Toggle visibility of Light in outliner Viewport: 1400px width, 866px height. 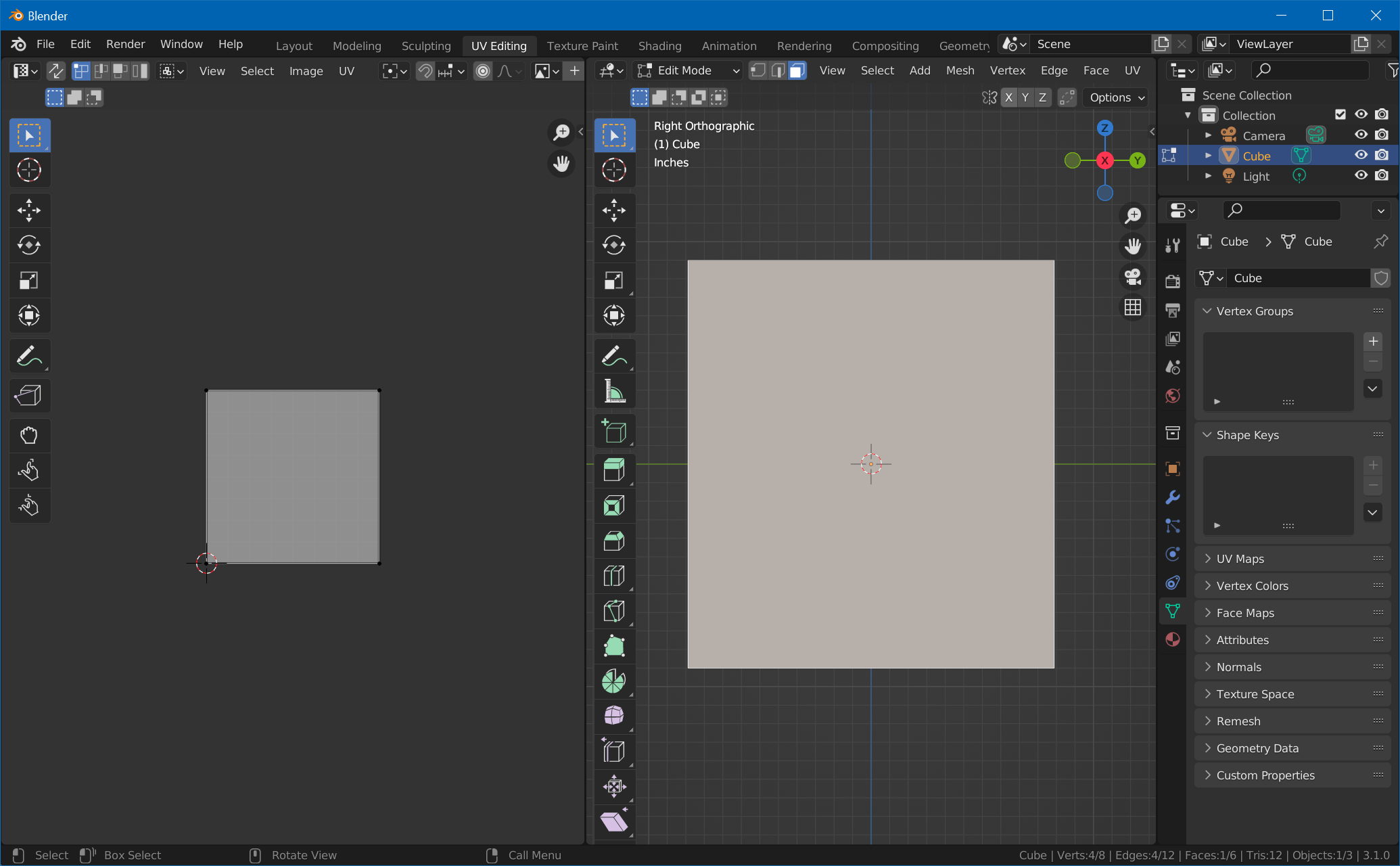coord(1362,176)
